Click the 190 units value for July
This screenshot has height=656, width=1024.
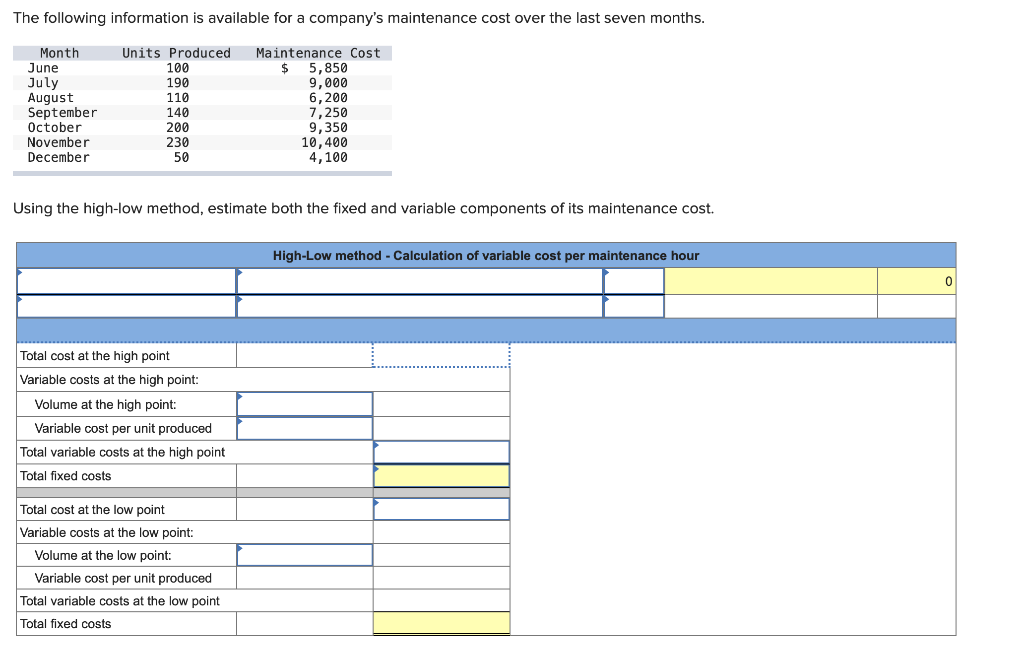tap(178, 83)
